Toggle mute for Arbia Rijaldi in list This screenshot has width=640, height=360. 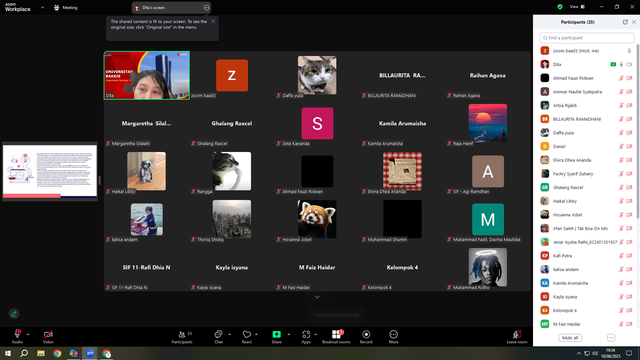click(x=621, y=105)
